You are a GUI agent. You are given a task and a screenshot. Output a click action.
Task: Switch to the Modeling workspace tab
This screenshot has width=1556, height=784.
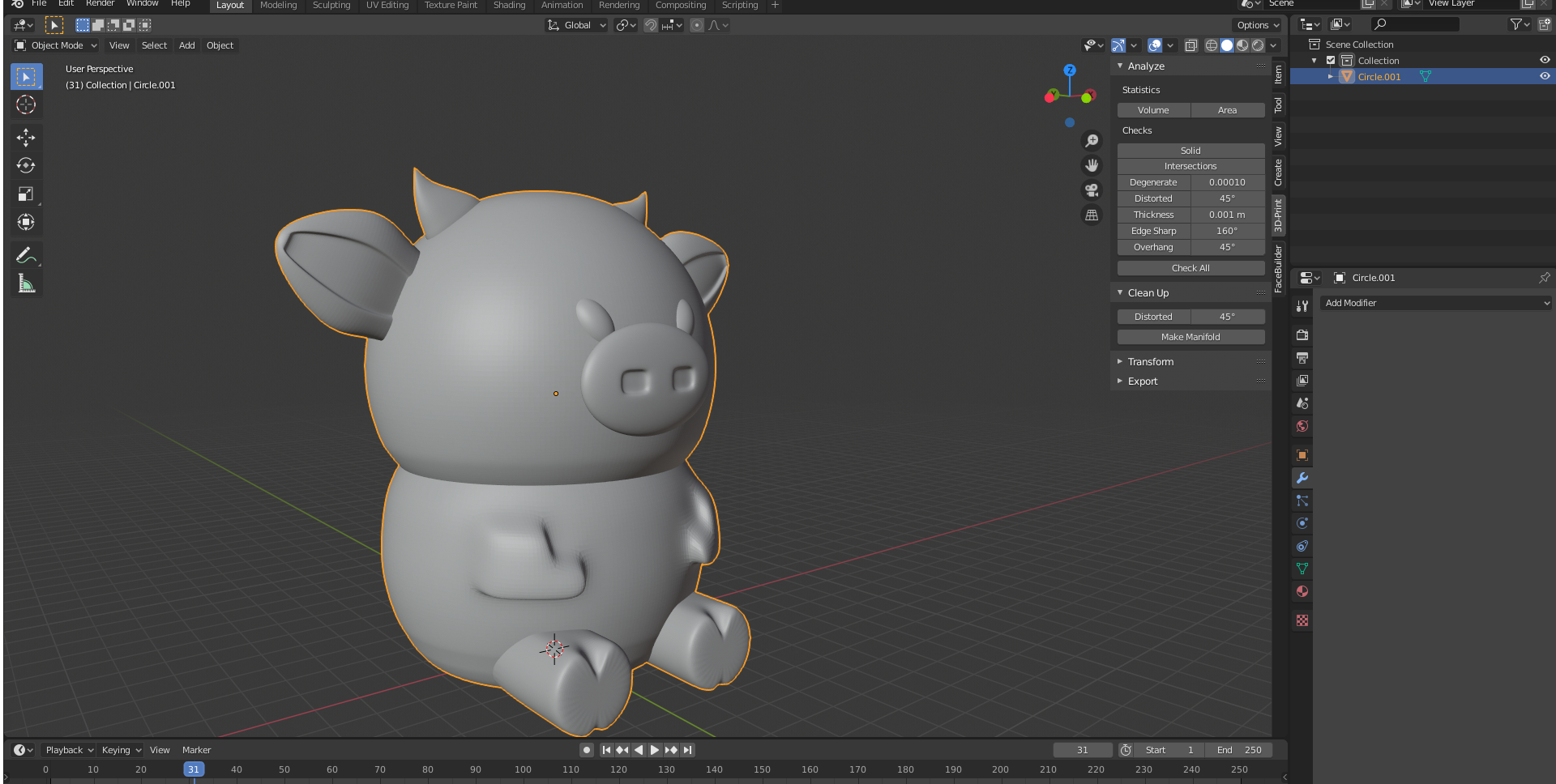[278, 5]
